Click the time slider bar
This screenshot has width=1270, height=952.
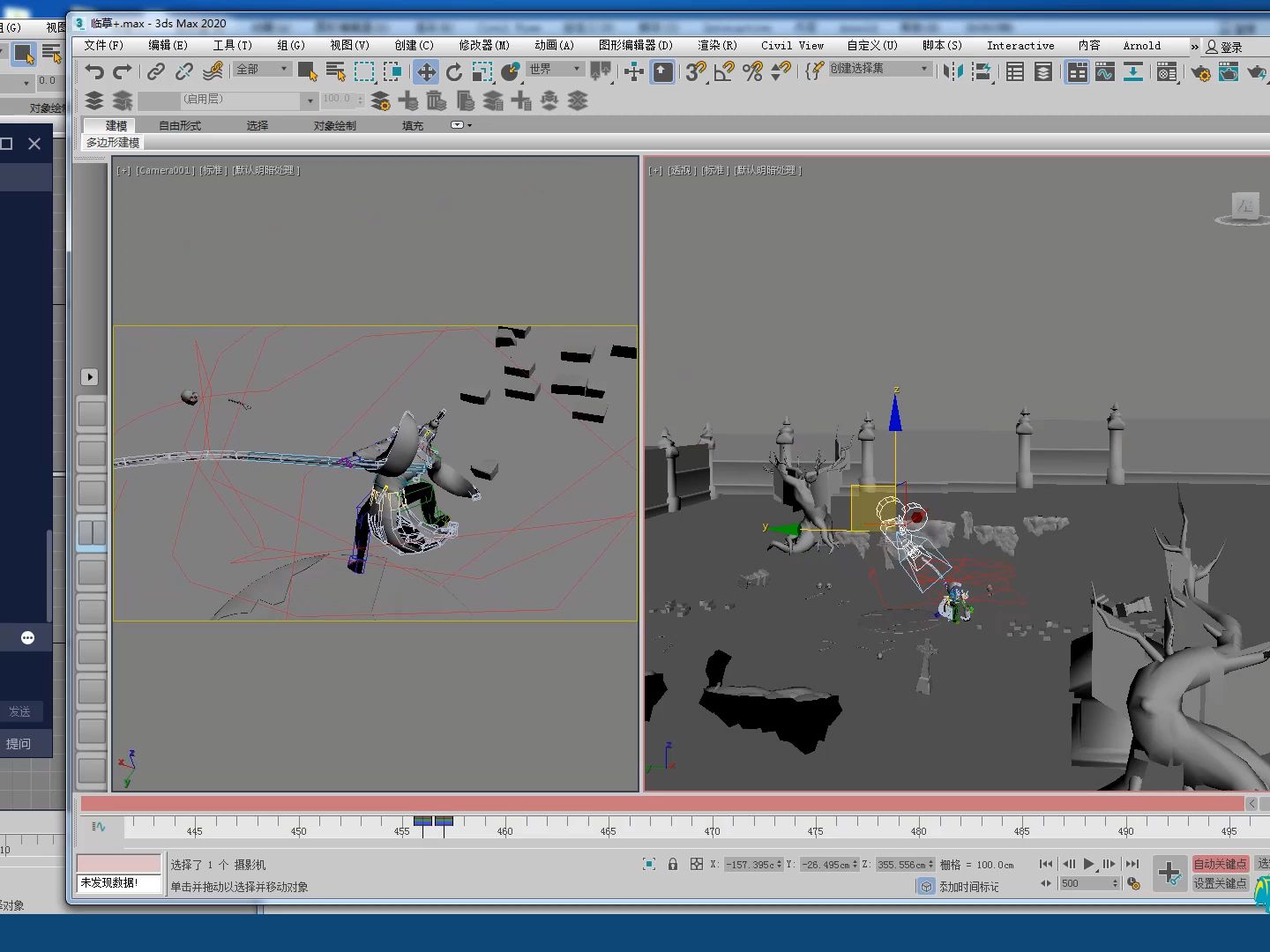(x=662, y=804)
